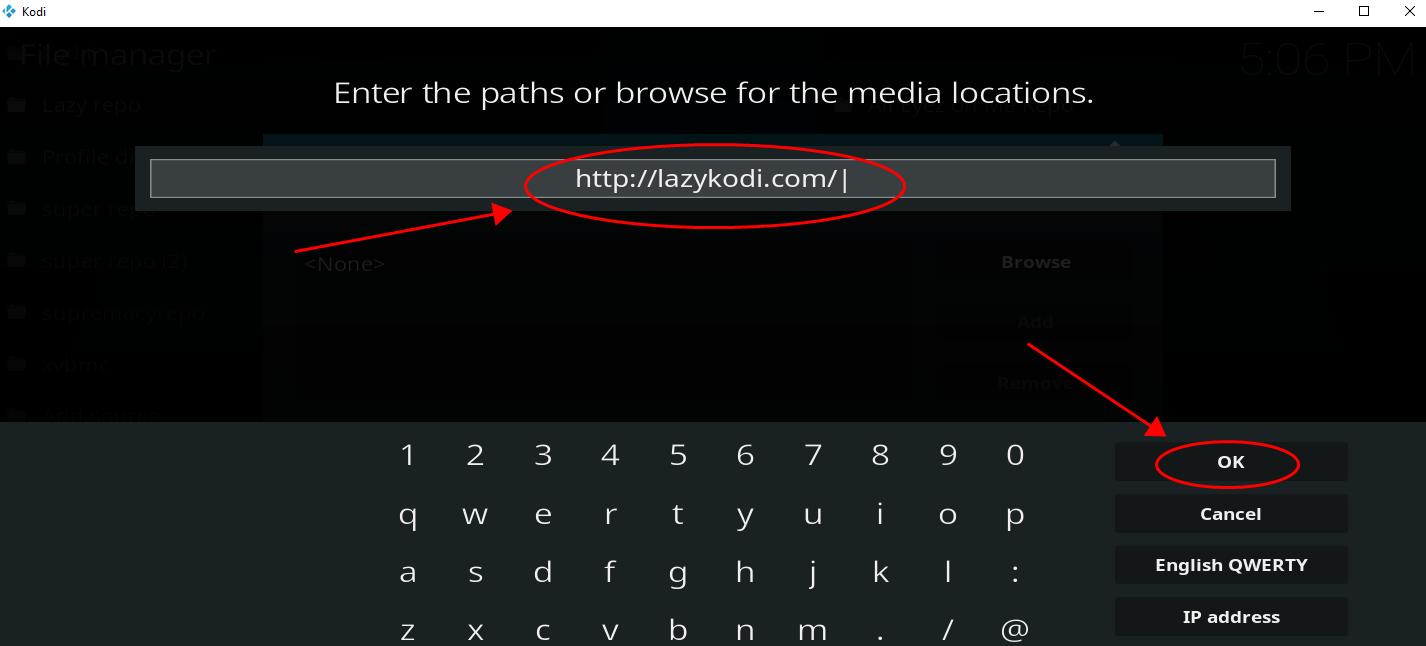Screen dimensions: 1426x646
Task: Select the IP address entry option
Action: (x=1231, y=617)
